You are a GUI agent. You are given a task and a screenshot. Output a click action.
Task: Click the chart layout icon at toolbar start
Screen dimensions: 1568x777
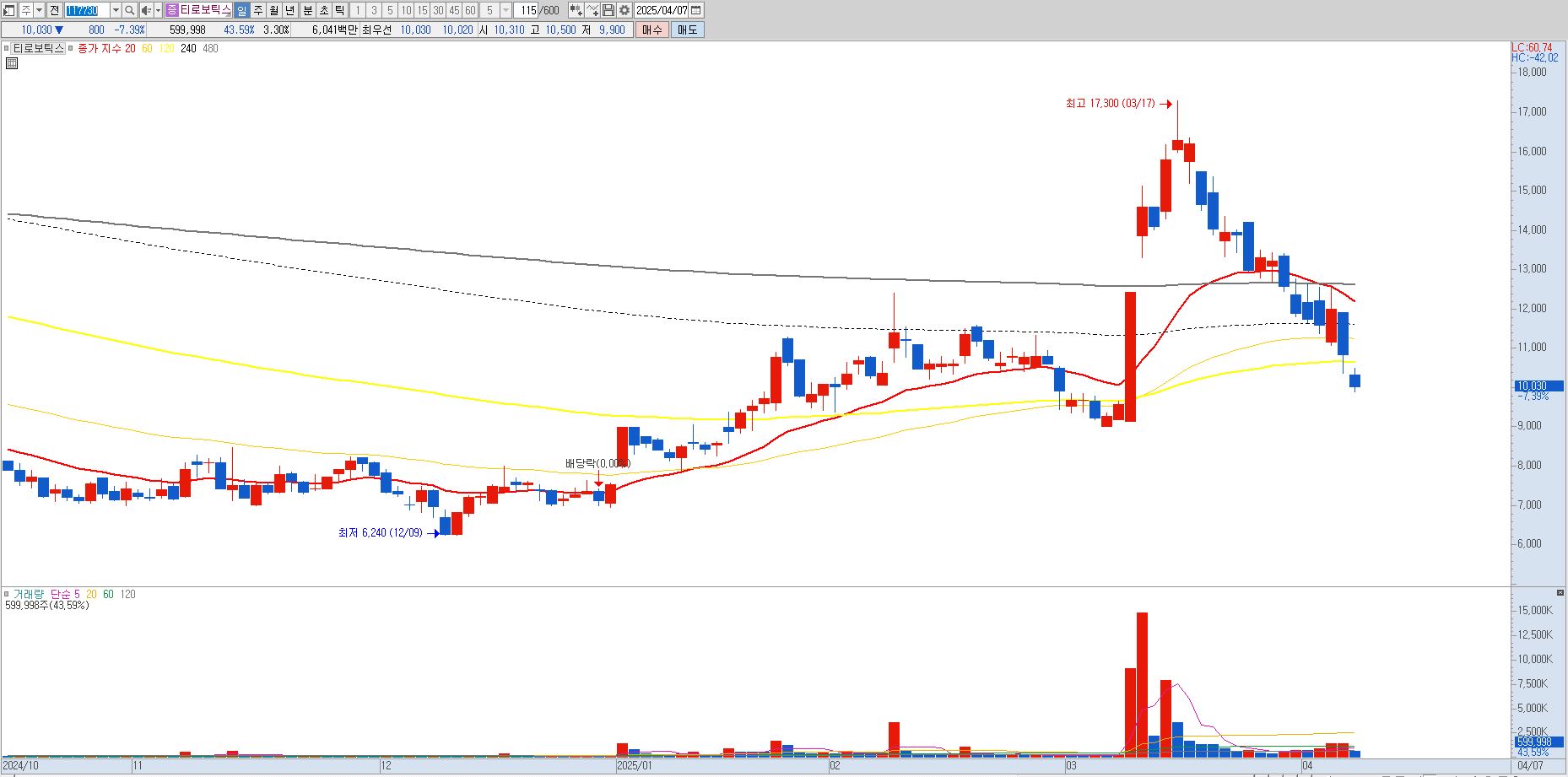click(9, 10)
